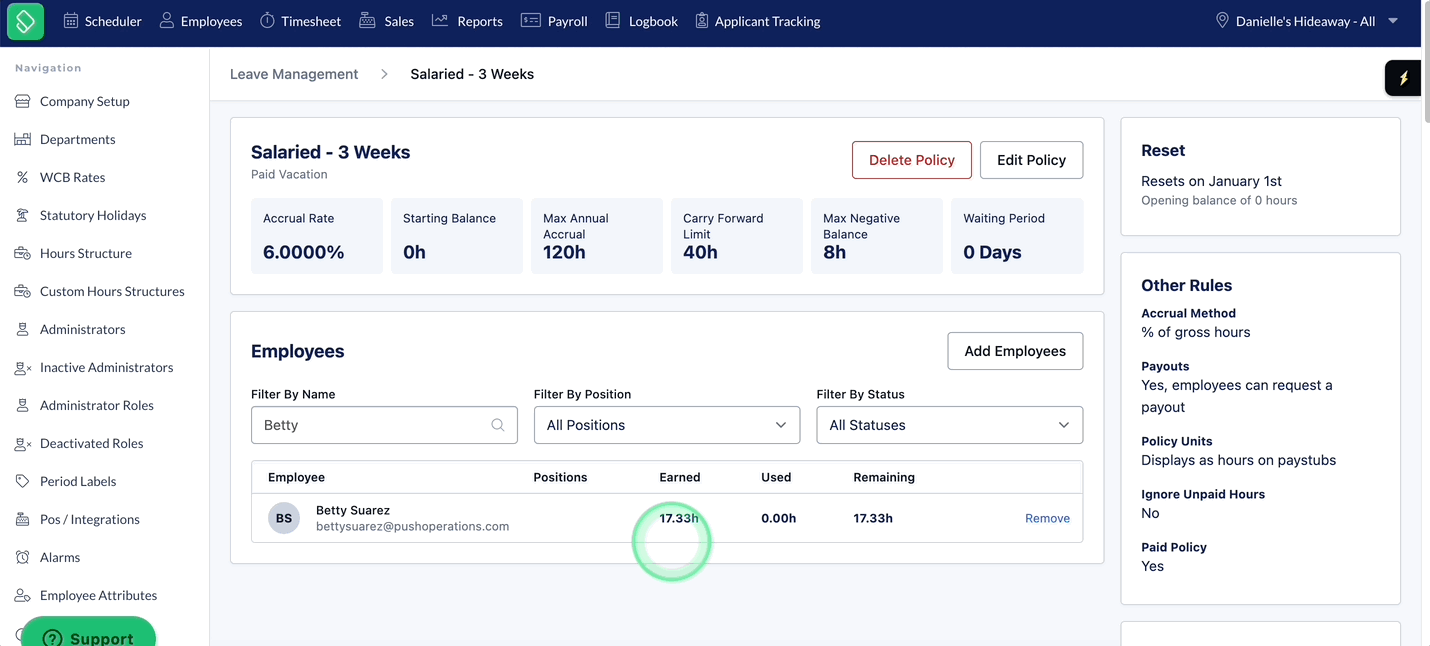Click the 6.0000% Accrual Rate value
Screen dimensions: 1430x646
304,252
